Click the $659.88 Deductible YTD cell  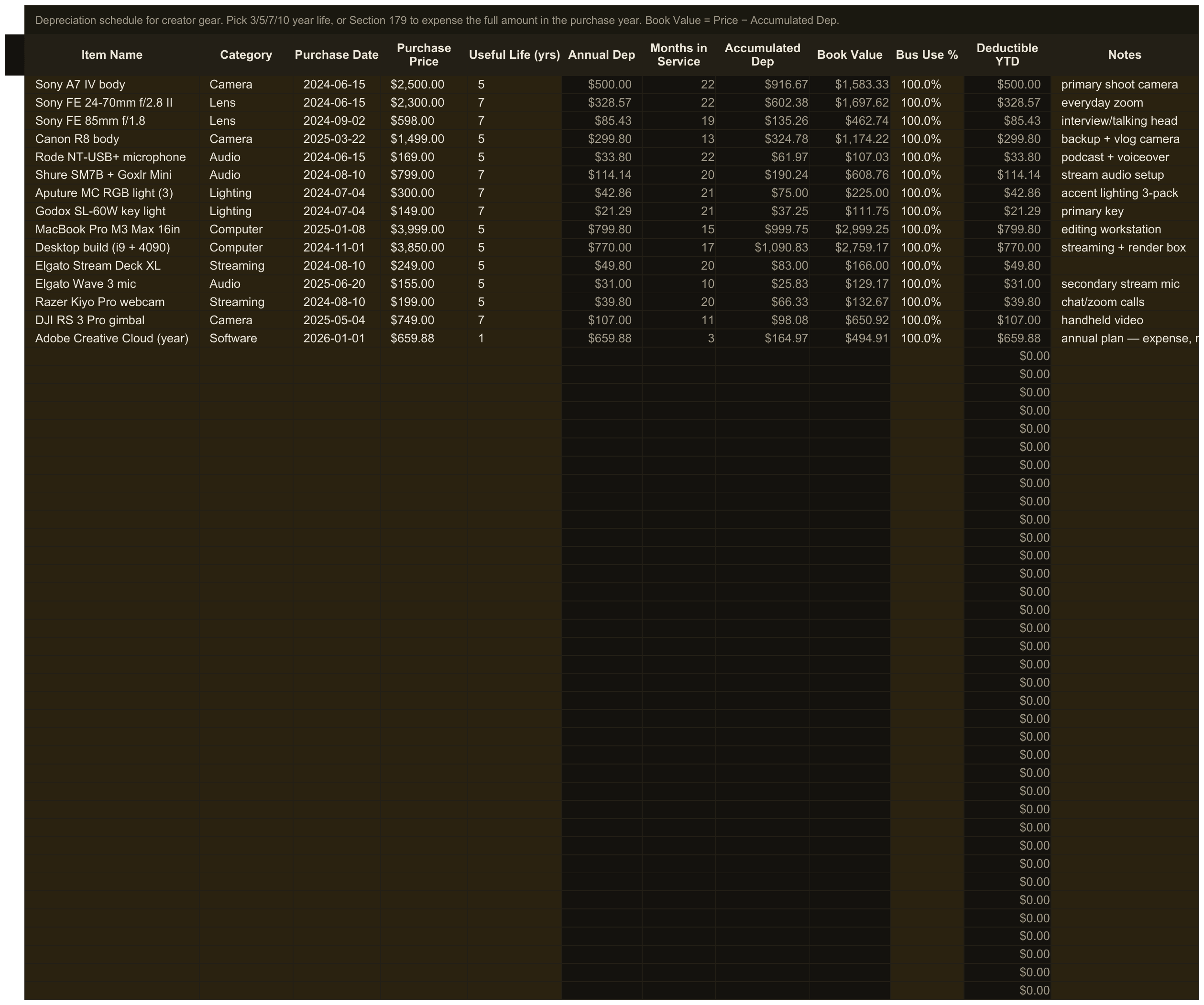(1007, 338)
